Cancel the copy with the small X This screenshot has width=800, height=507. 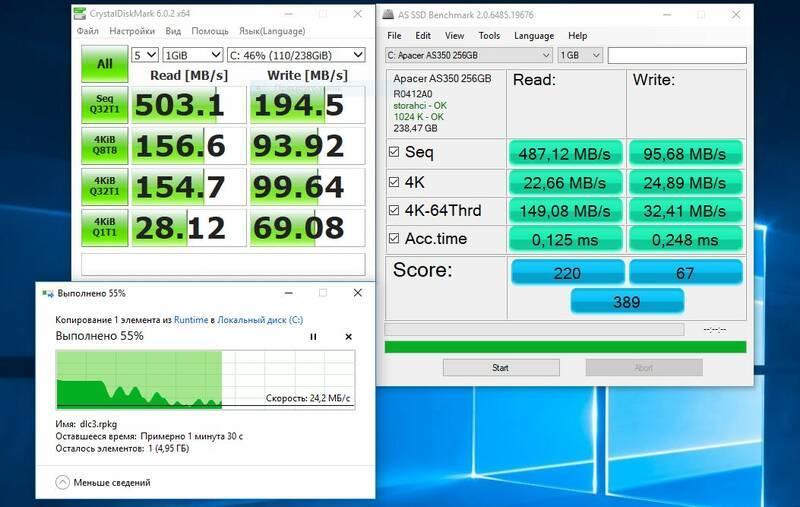pos(348,337)
